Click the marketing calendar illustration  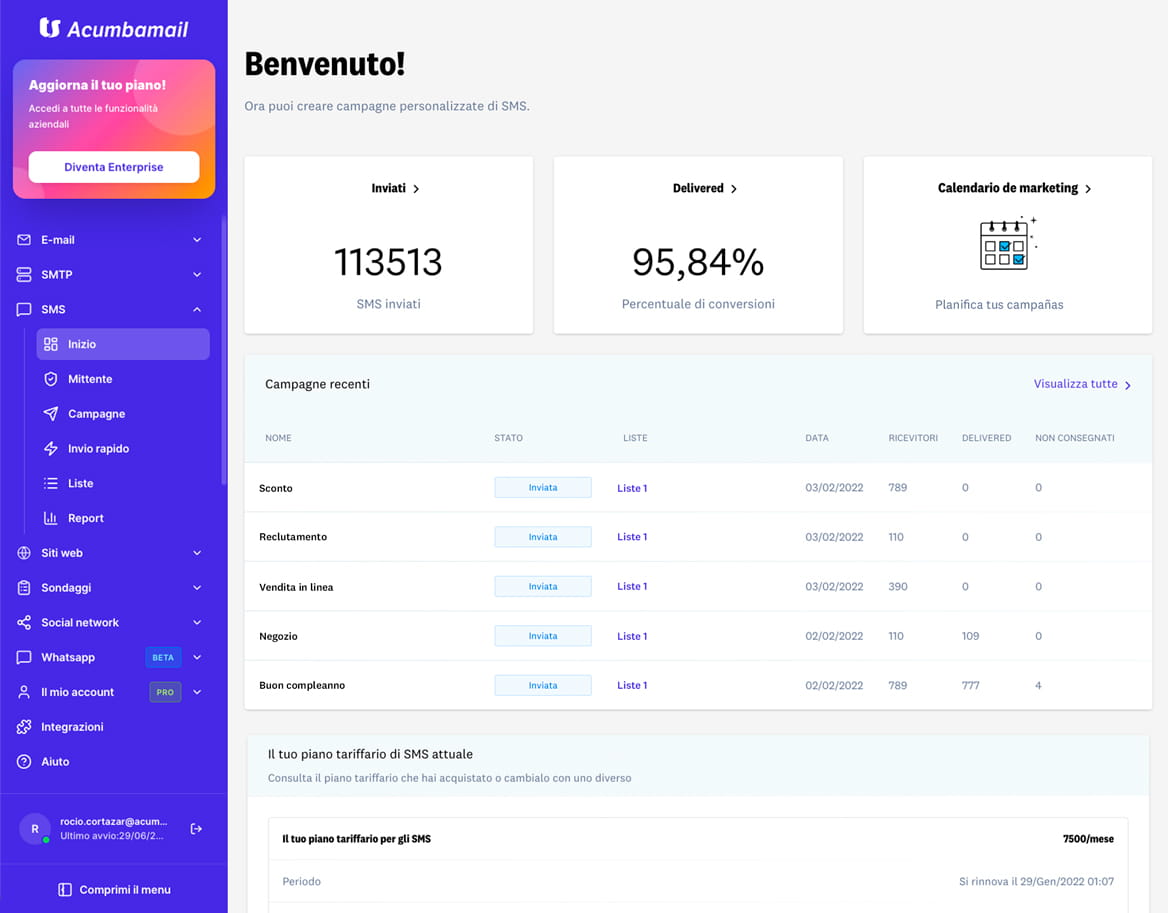1008,244
